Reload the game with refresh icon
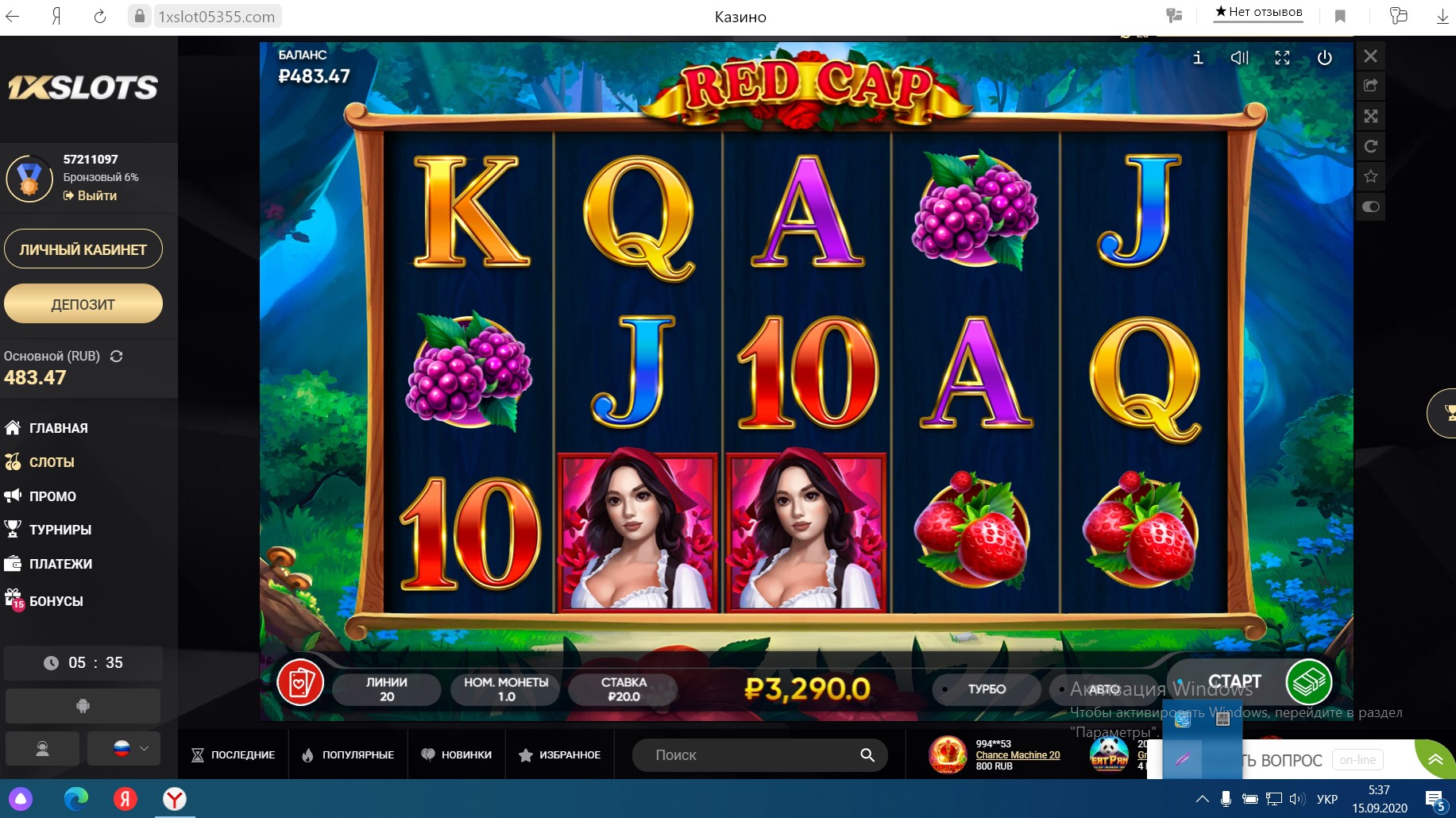Screen dimensions: 1456x818 point(1370,146)
